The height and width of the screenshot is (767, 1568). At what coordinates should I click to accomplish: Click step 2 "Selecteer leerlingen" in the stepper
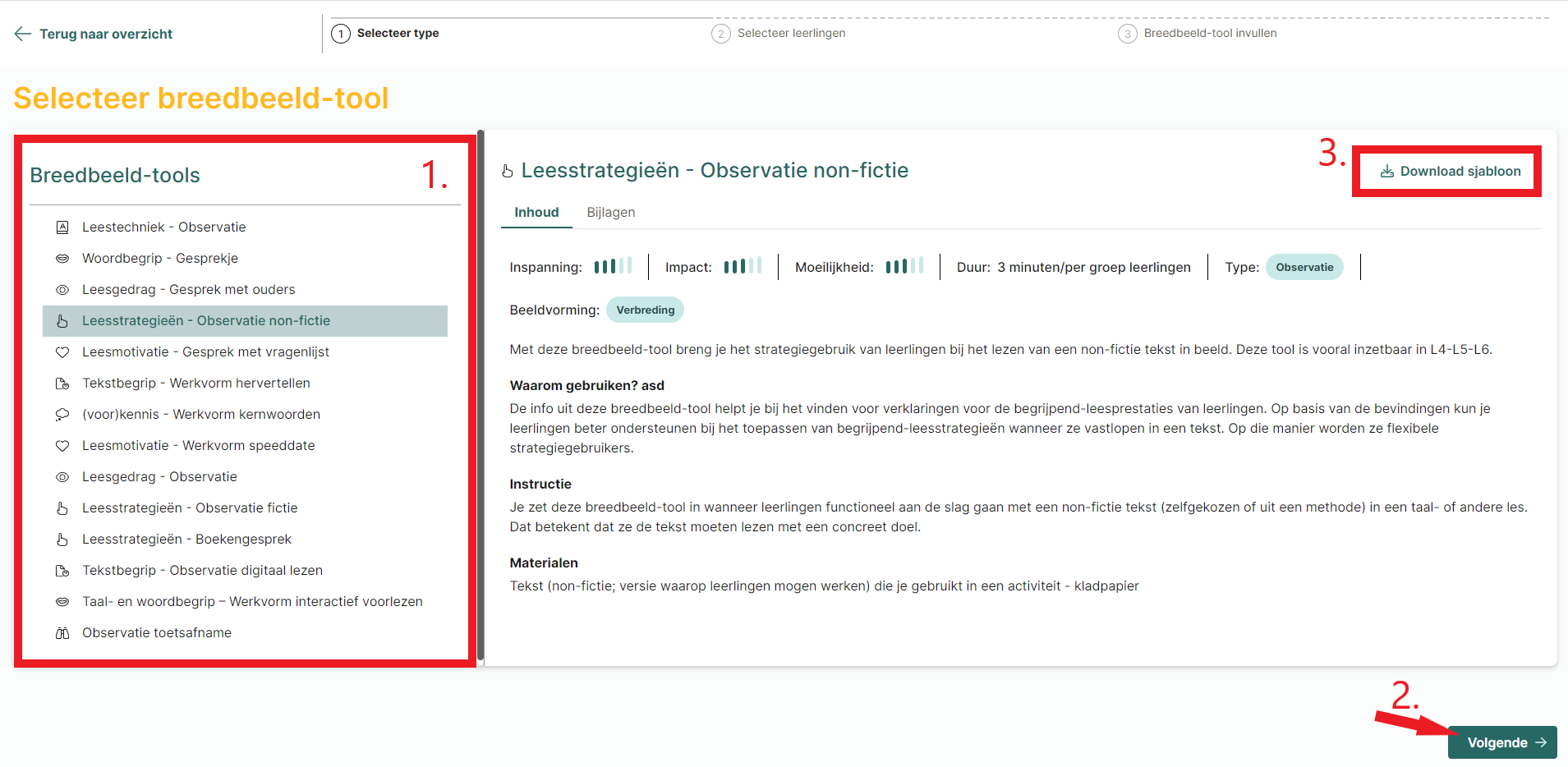777,33
